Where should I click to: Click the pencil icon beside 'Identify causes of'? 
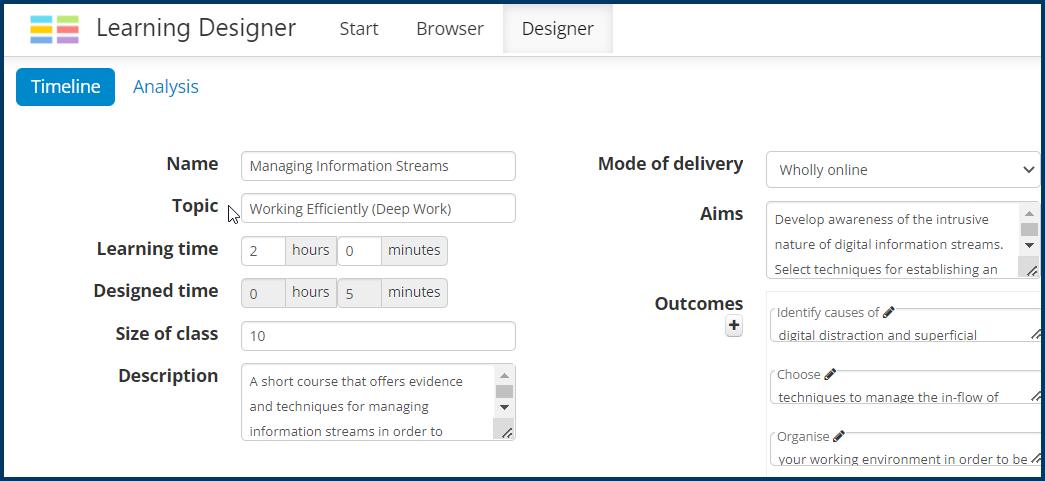point(888,313)
